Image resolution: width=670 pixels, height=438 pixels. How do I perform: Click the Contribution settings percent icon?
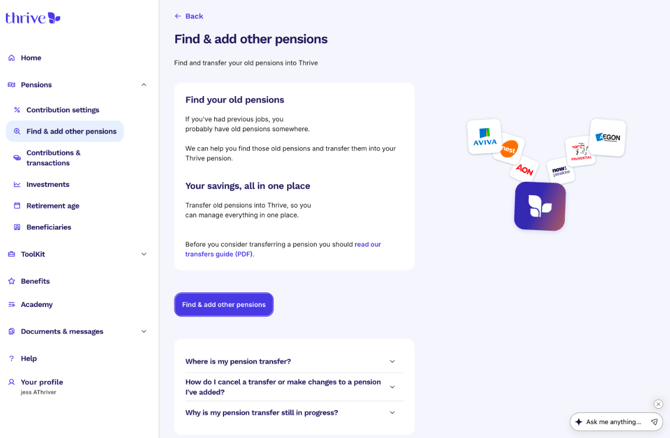(x=17, y=110)
